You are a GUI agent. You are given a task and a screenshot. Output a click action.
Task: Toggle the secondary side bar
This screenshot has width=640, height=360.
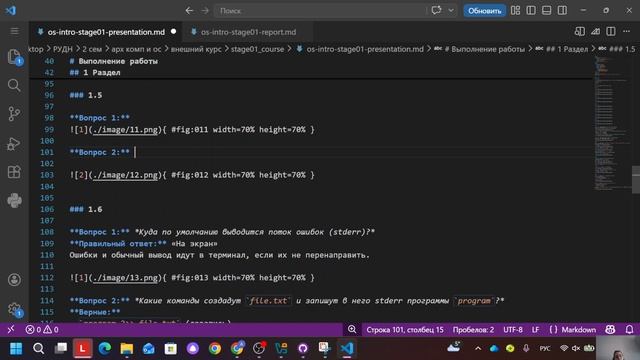tap(562, 11)
